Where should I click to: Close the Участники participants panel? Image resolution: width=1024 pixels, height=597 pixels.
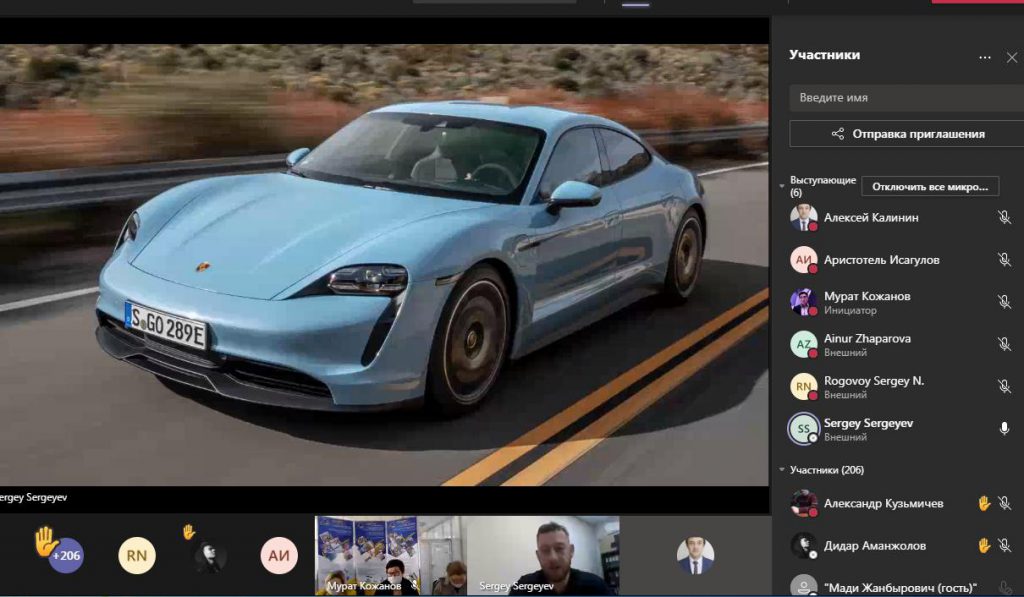1012,57
